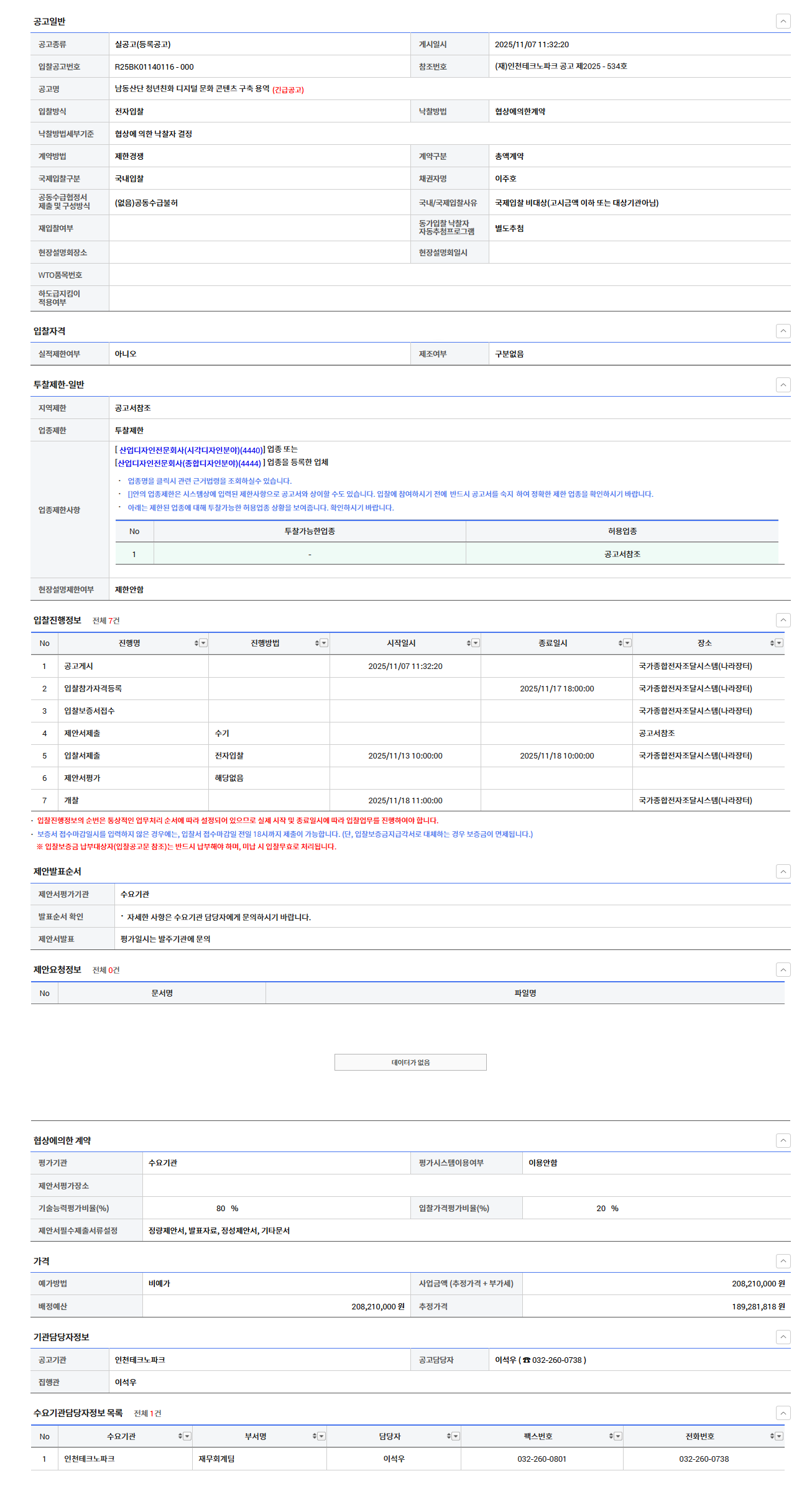
Task: Sort by 팩스번호 column
Action: click(611, 1436)
